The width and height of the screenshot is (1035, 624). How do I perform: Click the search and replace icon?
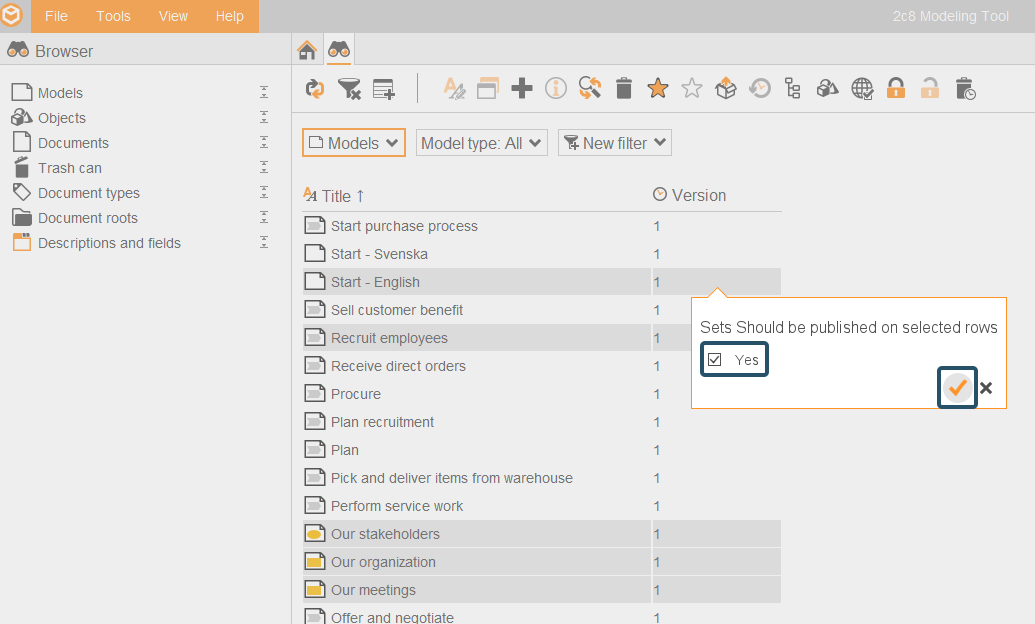(x=589, y=88)
